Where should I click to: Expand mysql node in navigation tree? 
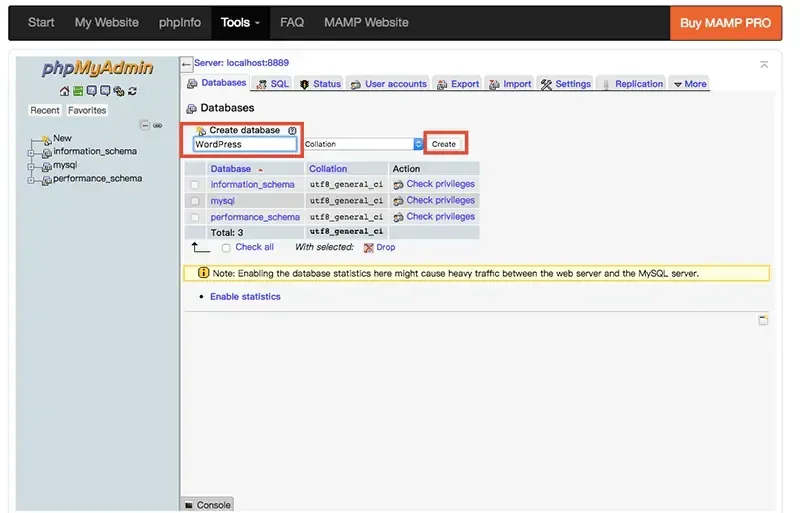click(x=31, y=166)
